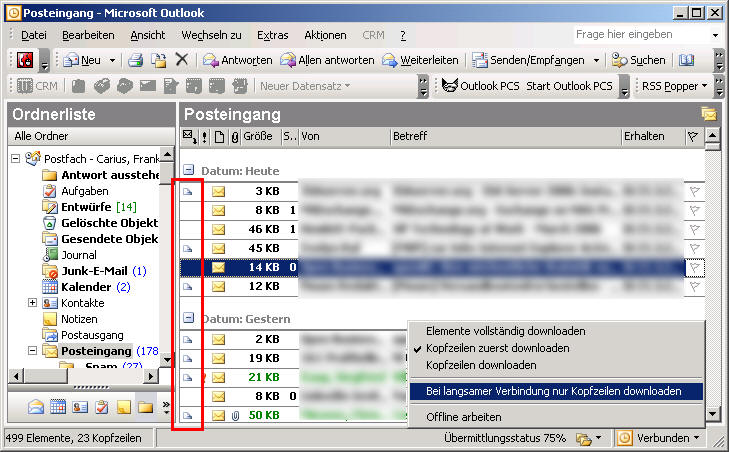The image size is (729, 452).
Task: Open the Extras menu
Action: (272, 35)
